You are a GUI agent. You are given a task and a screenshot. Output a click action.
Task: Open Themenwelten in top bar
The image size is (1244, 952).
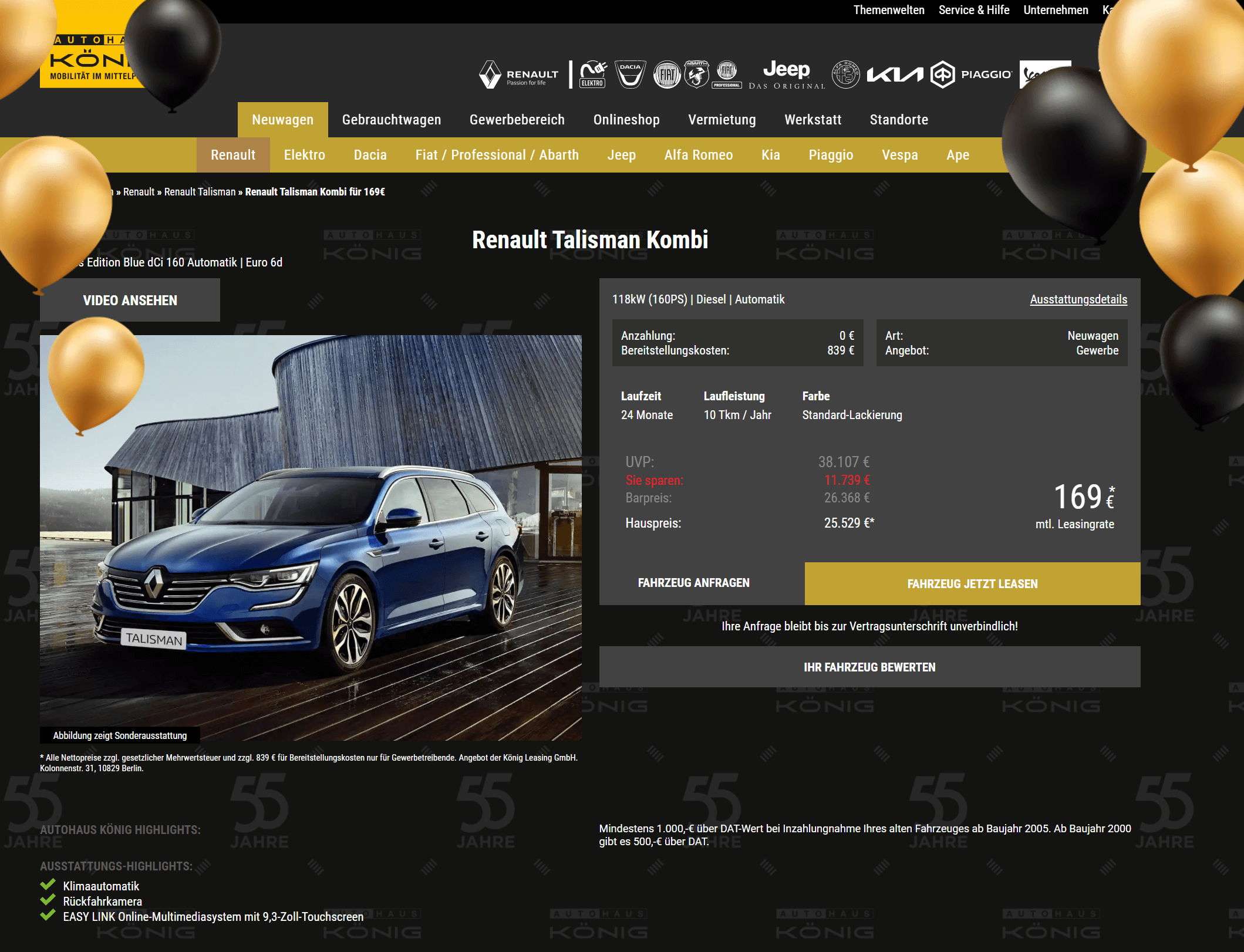tap(889, 10)
